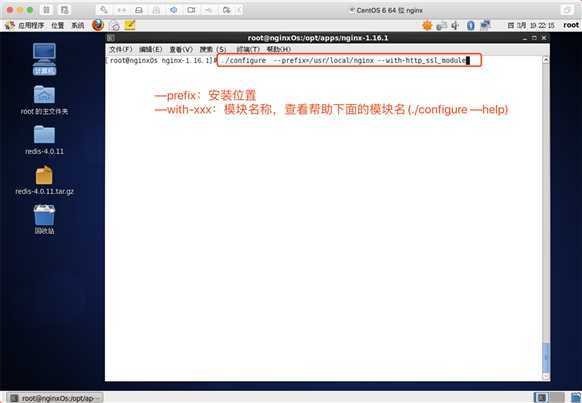Click the mail launcher icon beside Firefox
This screenshot has height=403, width=582.
115,26
